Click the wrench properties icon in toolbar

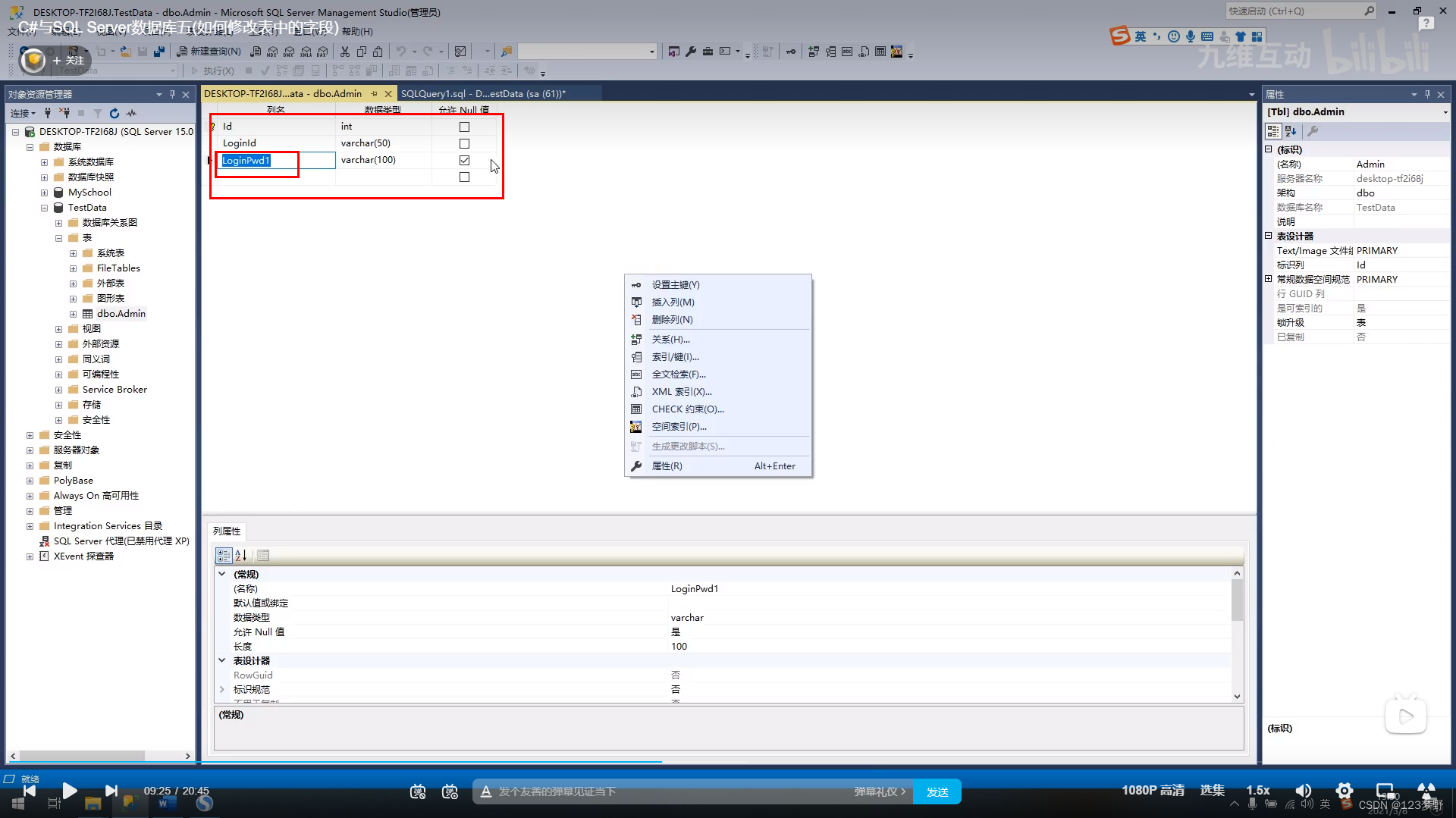pos(691,52)
